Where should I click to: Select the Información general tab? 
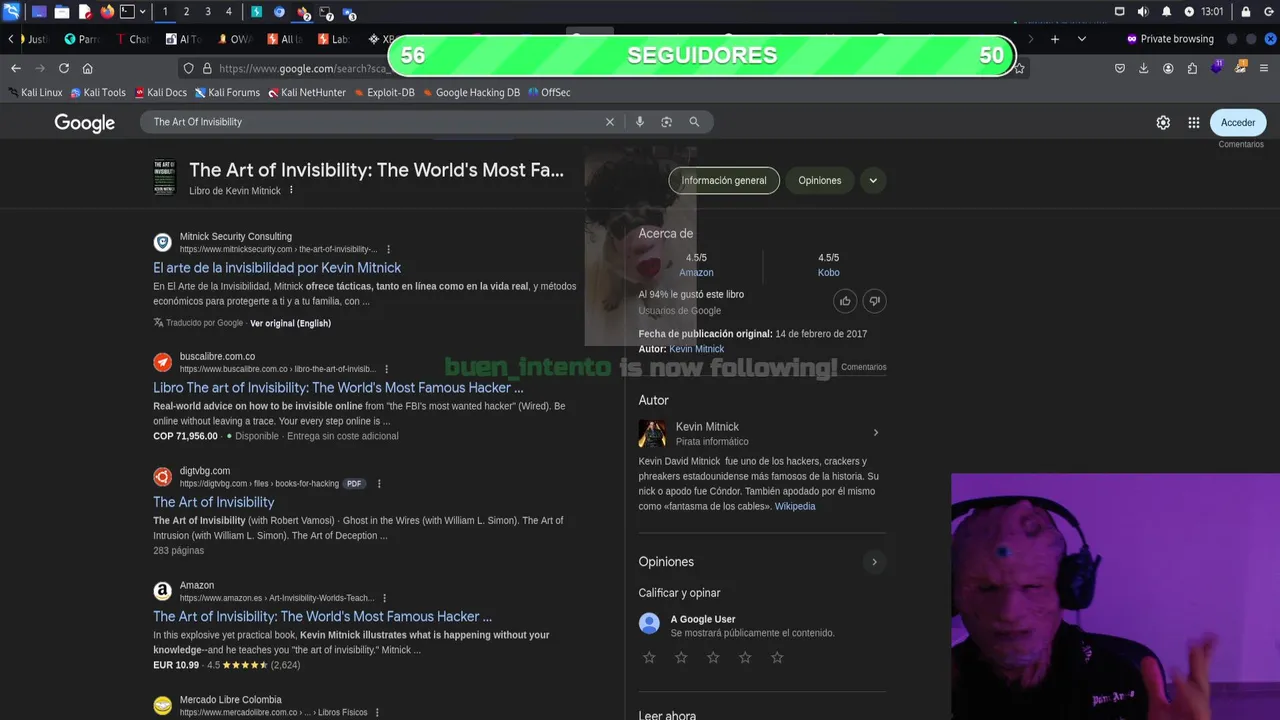coord(724,180)
